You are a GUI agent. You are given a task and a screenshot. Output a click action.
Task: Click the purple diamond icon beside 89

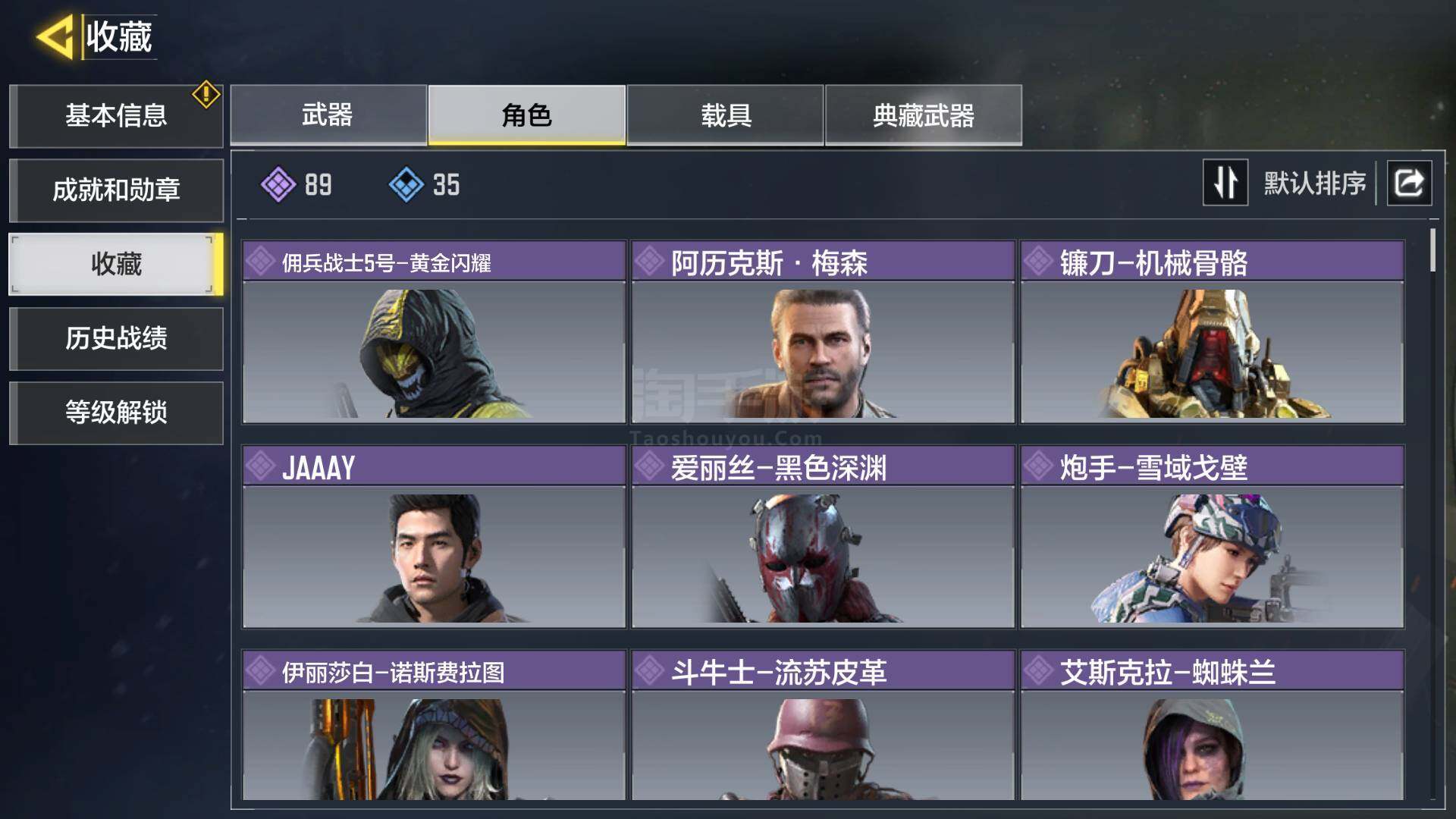(278, 184)
